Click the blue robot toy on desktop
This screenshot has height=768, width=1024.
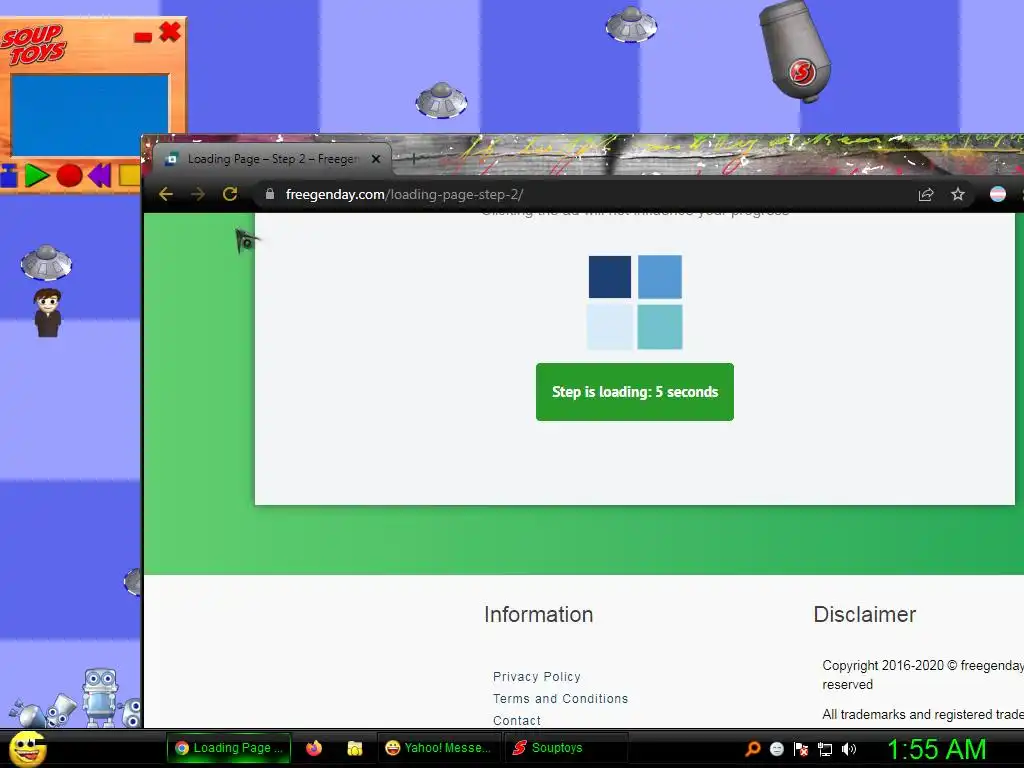[100, 697]
